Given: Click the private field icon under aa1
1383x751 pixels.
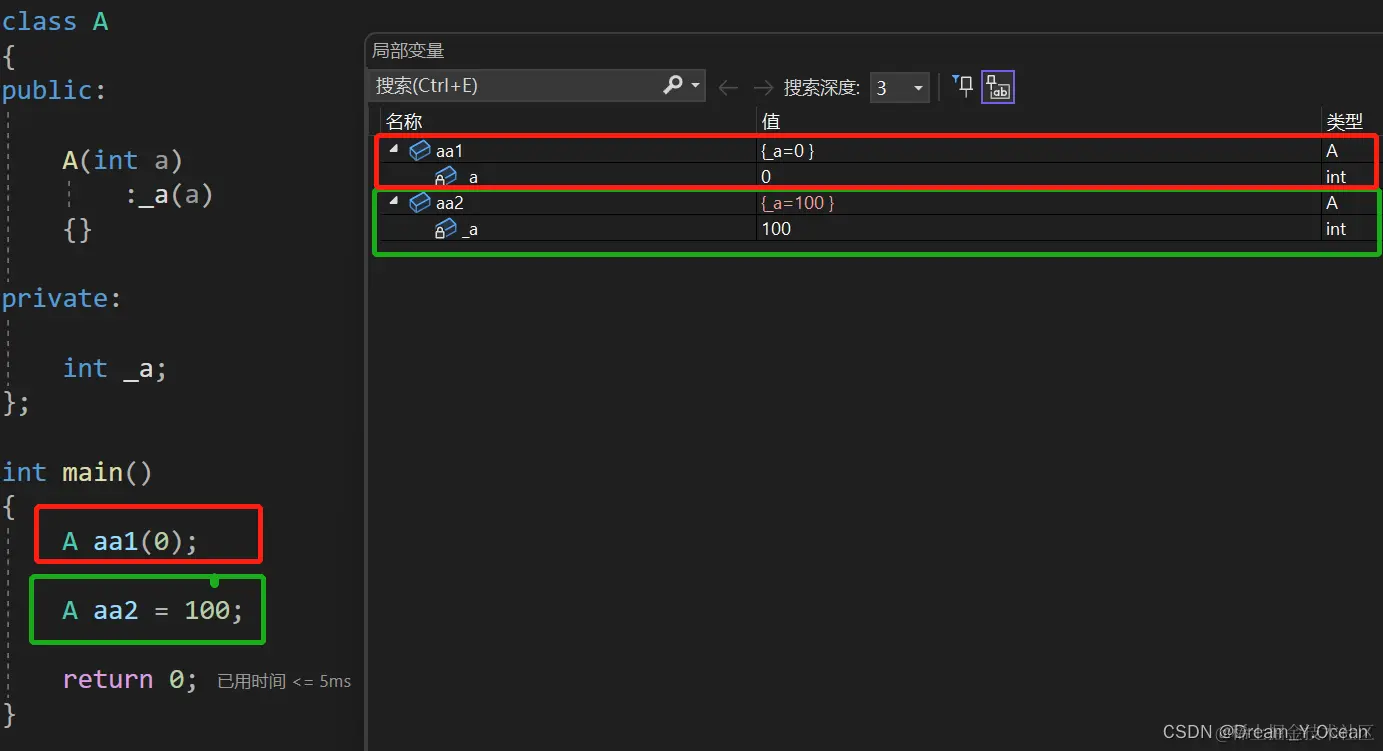Looking at the screenshot, I should coord(445,177).
